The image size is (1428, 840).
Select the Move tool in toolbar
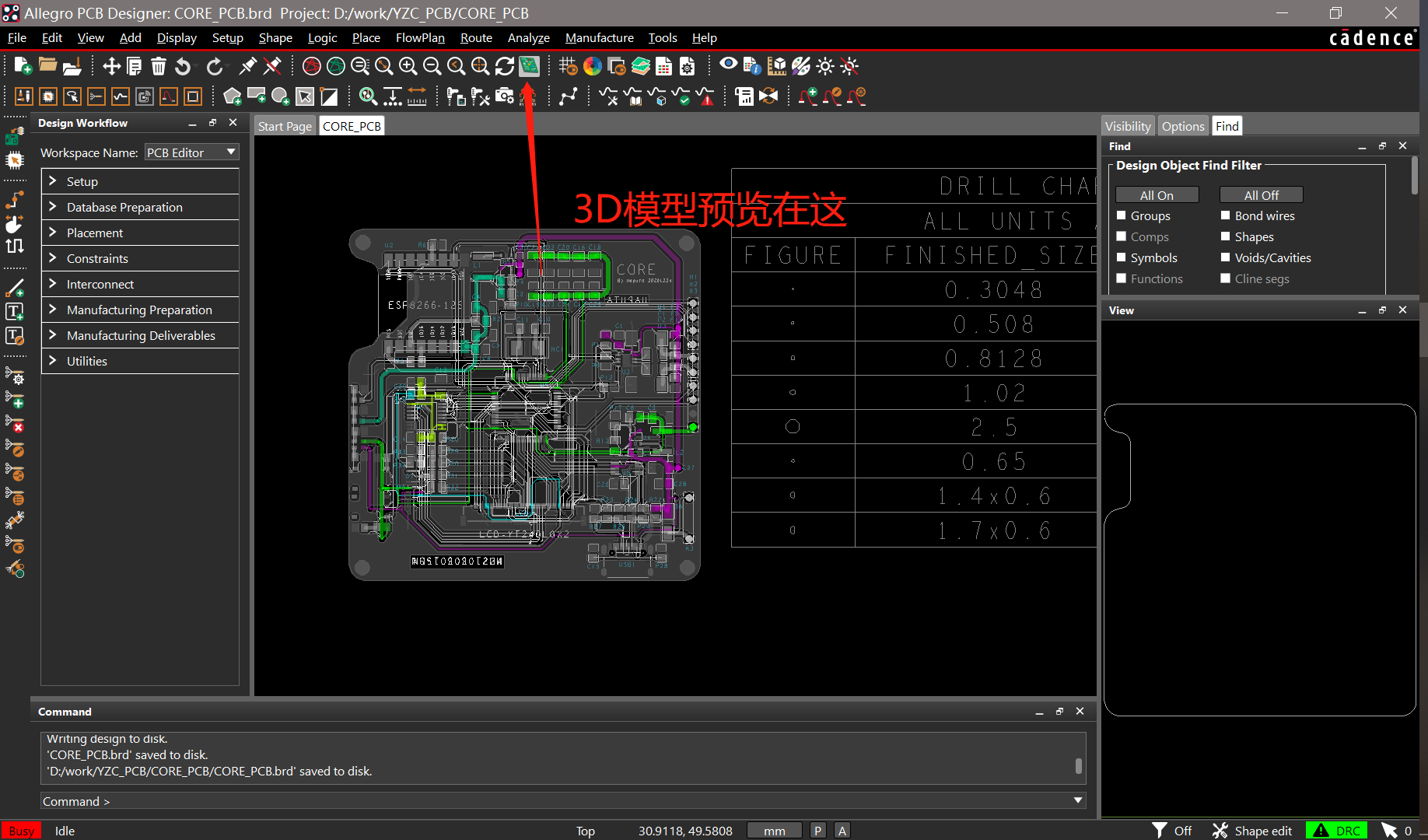coord(111,66)
